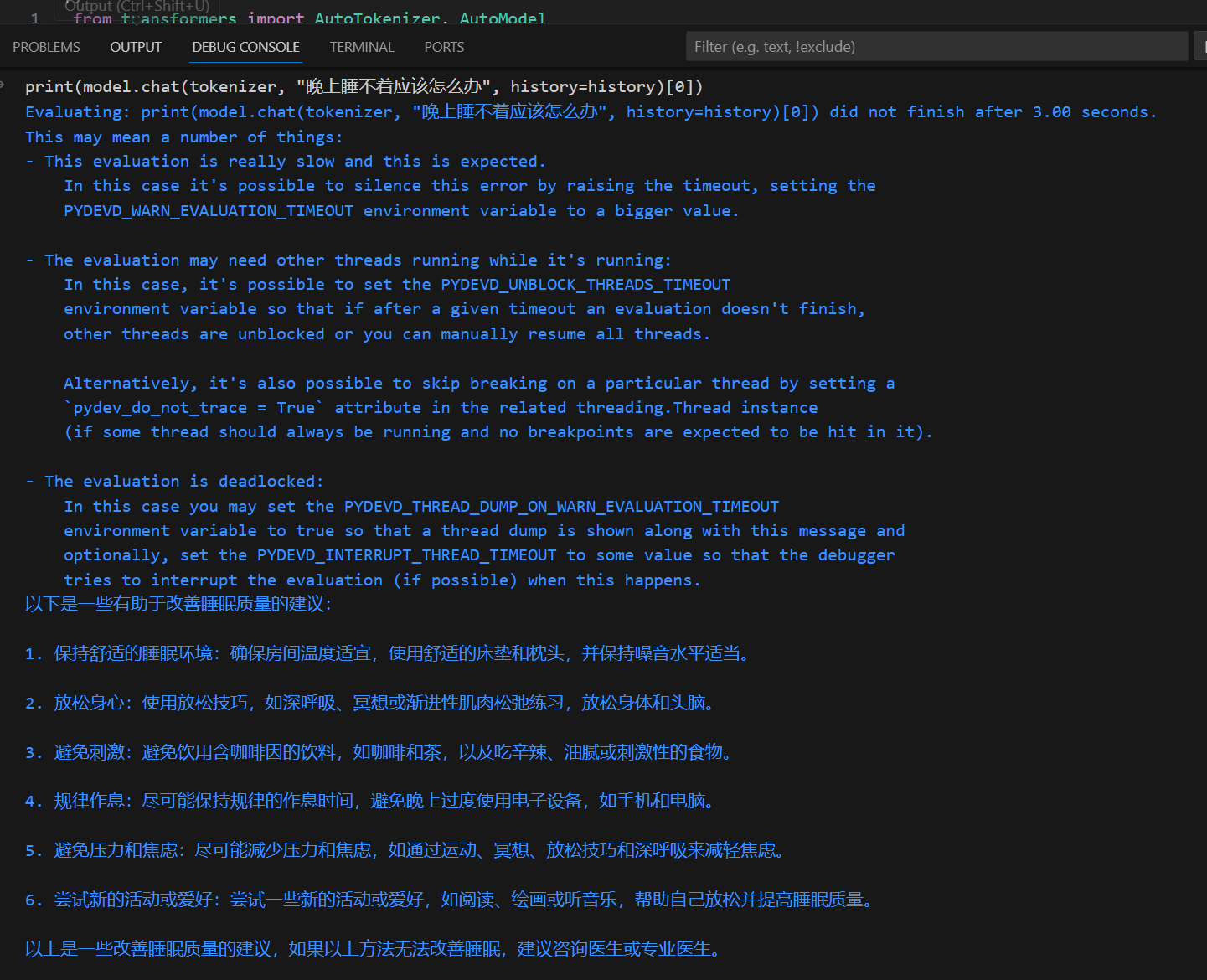Select the word AutoTokenizer in the import line
The width and height of the screenshot is (1207, 980).
379,18
